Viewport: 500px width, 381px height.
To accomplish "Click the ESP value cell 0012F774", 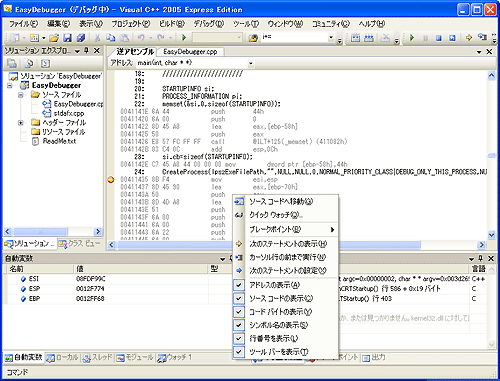I will pos(141,289).
